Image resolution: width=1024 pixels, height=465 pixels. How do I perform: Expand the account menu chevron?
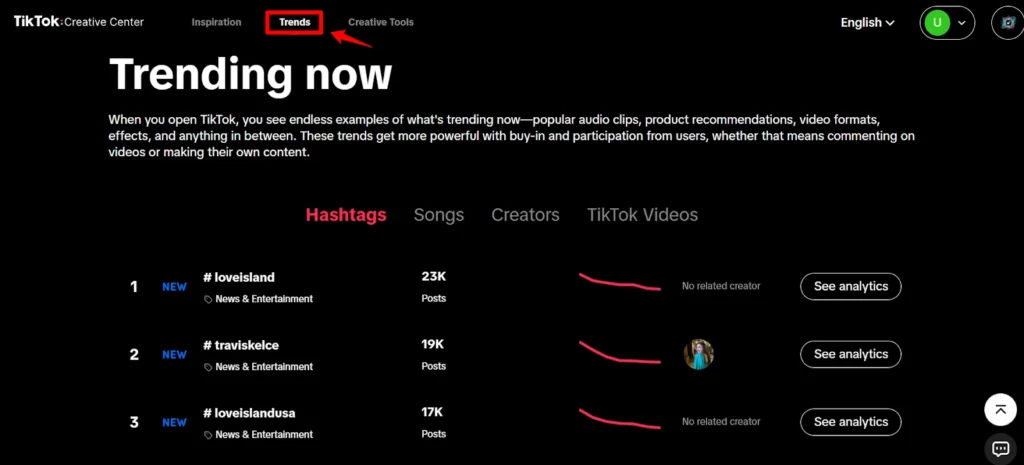(x=962, y=22)
